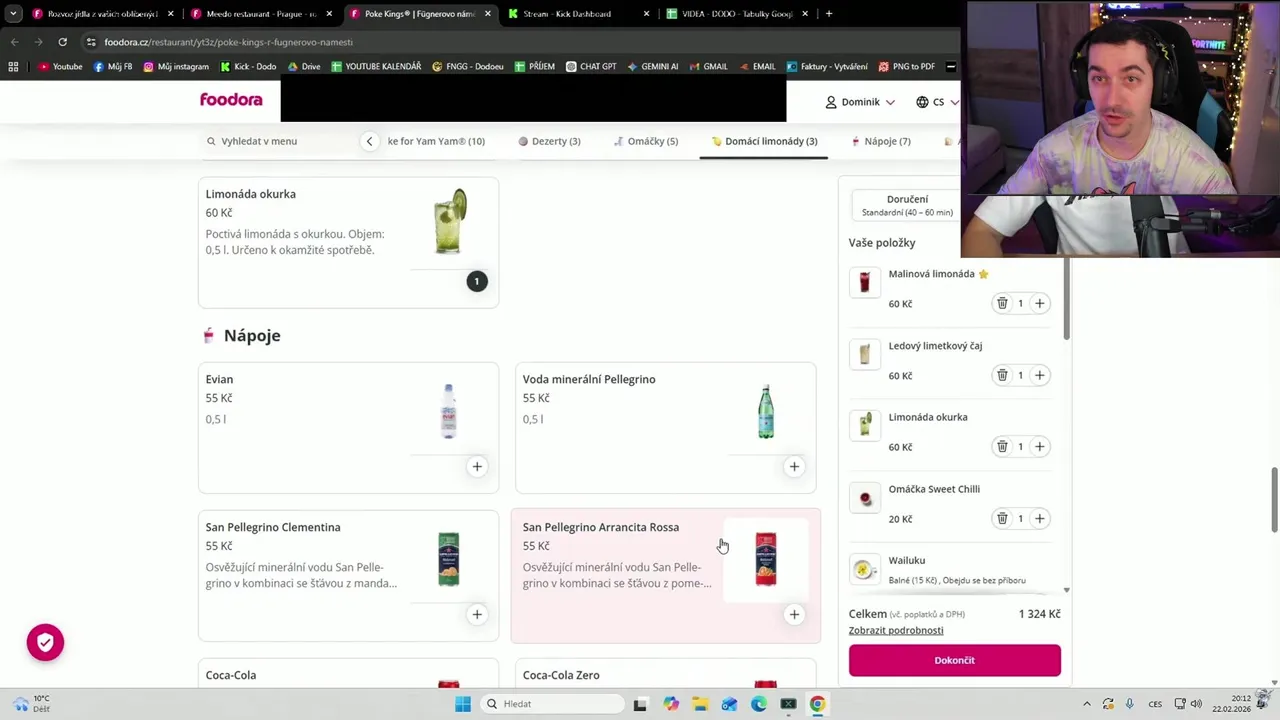This screenshot has width=1280, height=720.
Task: Click the page vertical scrollbar
Action: tap(1274, 500)
